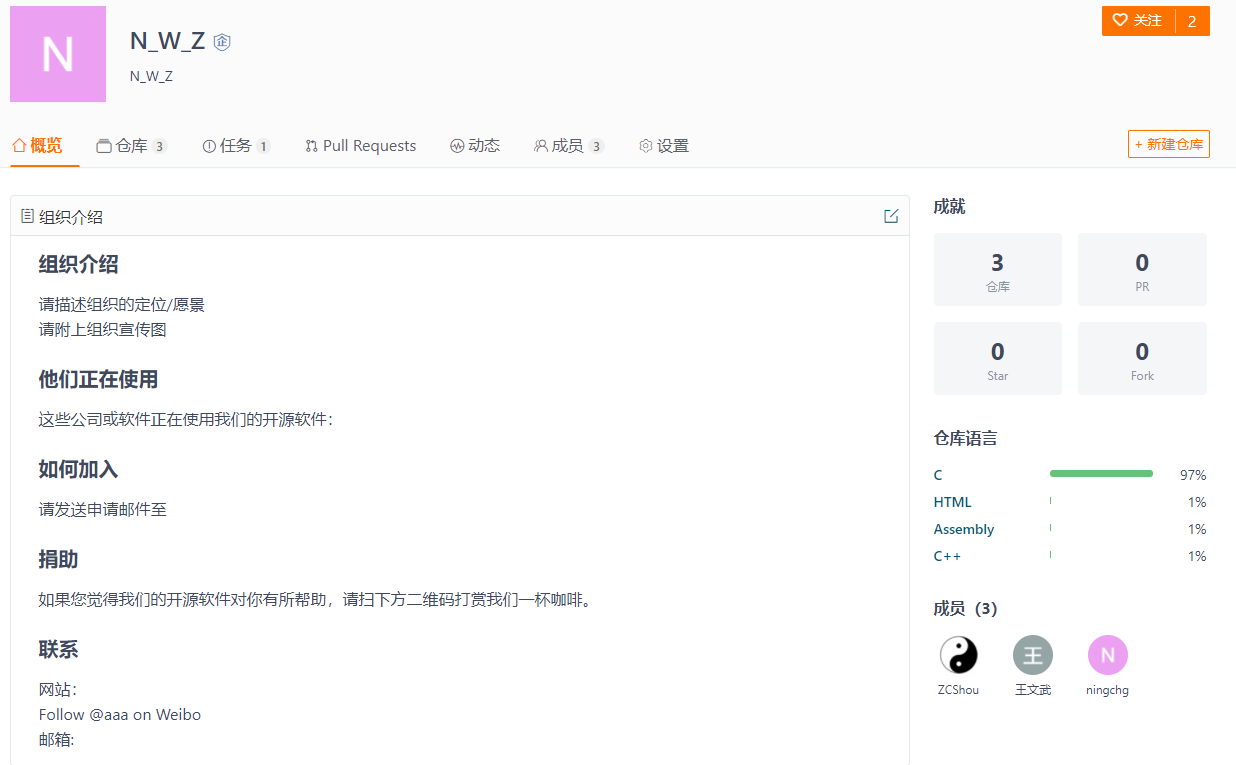Open the edit icon on 组织介绍 panel

890,215
